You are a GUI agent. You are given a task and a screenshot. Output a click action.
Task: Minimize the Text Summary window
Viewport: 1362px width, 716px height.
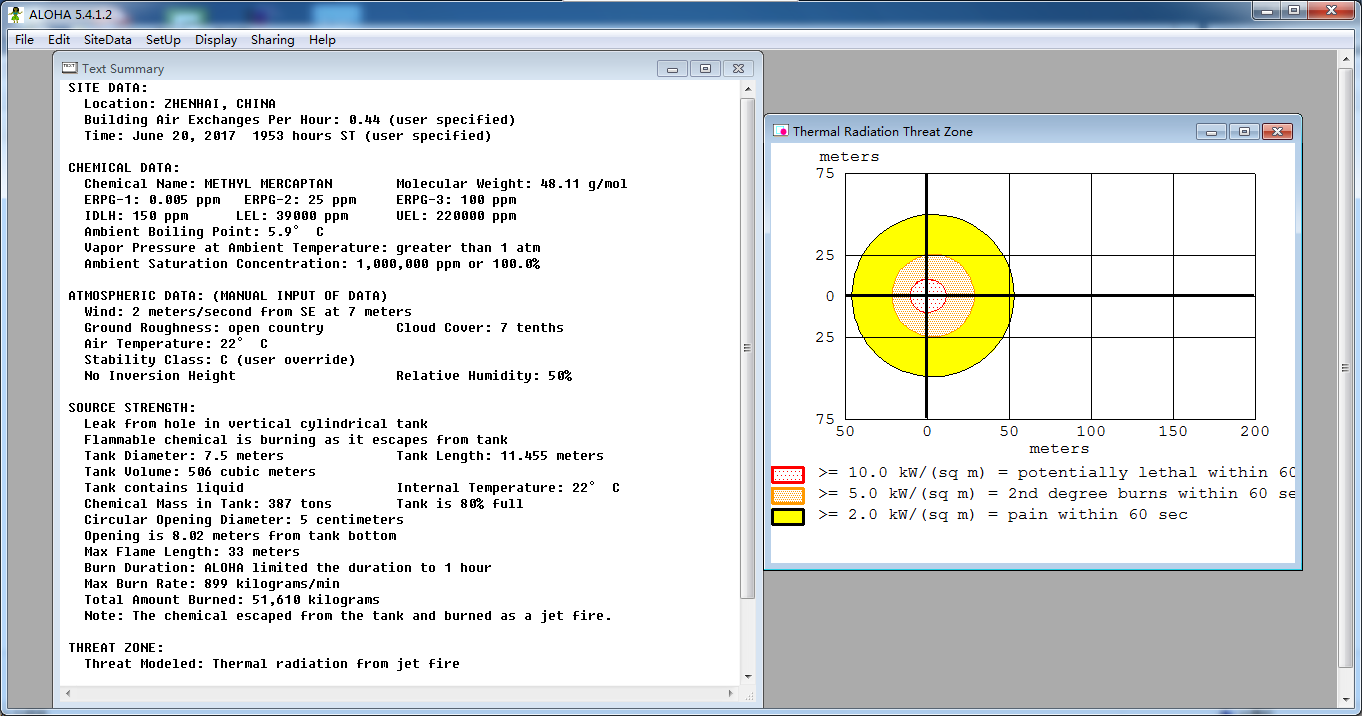tap(672, 69)
